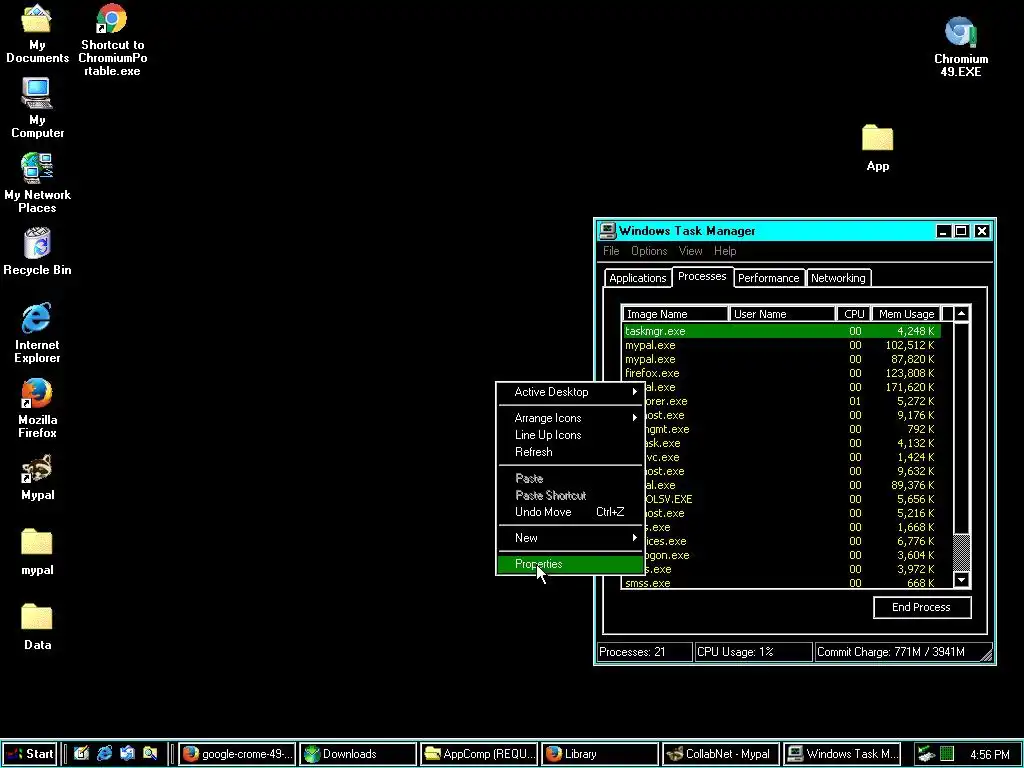The image size is (1024, 768).
Task: Open Task Manager Options menu
Action: point(649,251)
